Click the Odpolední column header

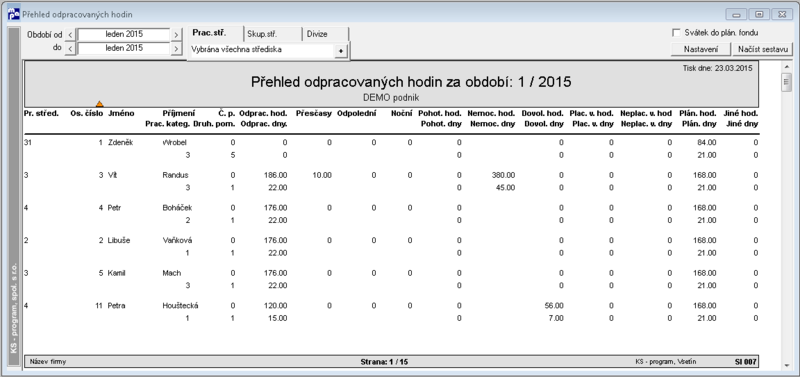click(x=357, y=113)
